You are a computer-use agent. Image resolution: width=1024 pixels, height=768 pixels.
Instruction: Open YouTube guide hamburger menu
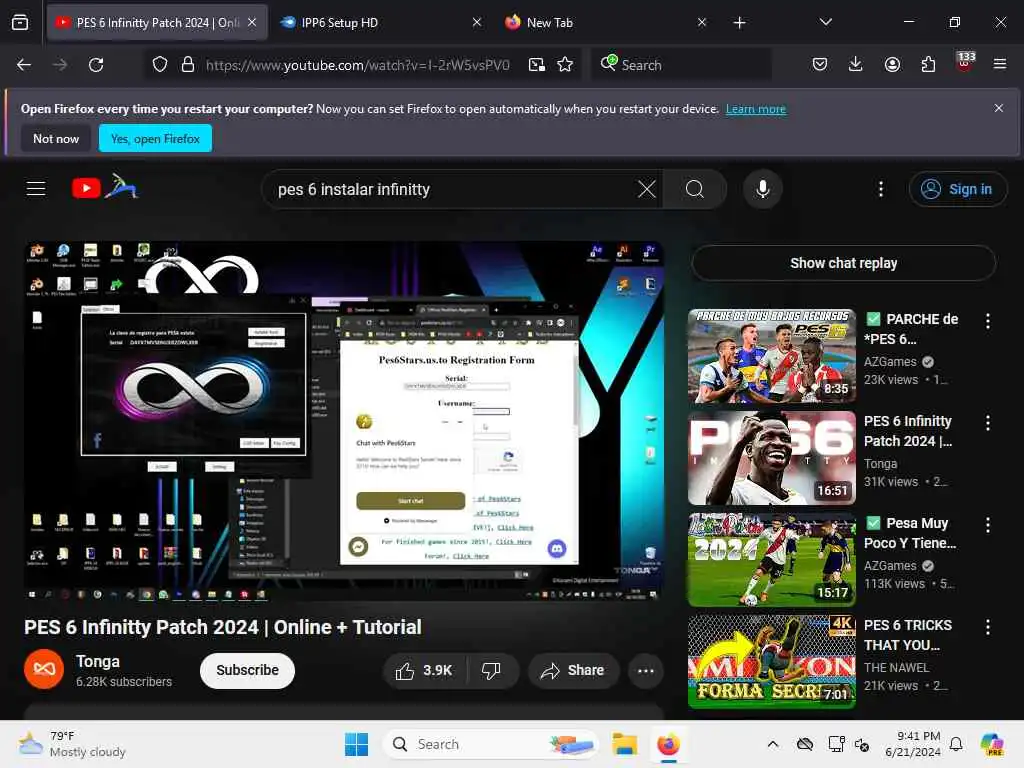coord(36,189)
